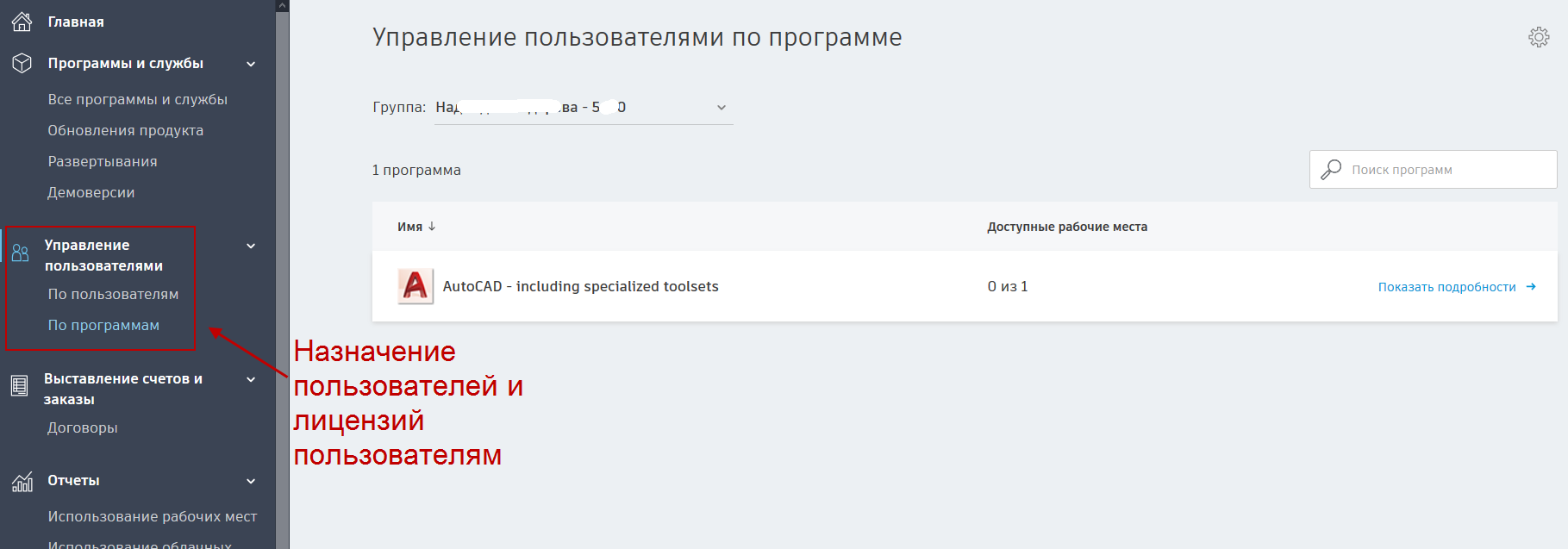Viewport: 1568px width, 549px height.
Task: Click the invoice icon for Выставление счетов
Action: click(x=19, y=386)
